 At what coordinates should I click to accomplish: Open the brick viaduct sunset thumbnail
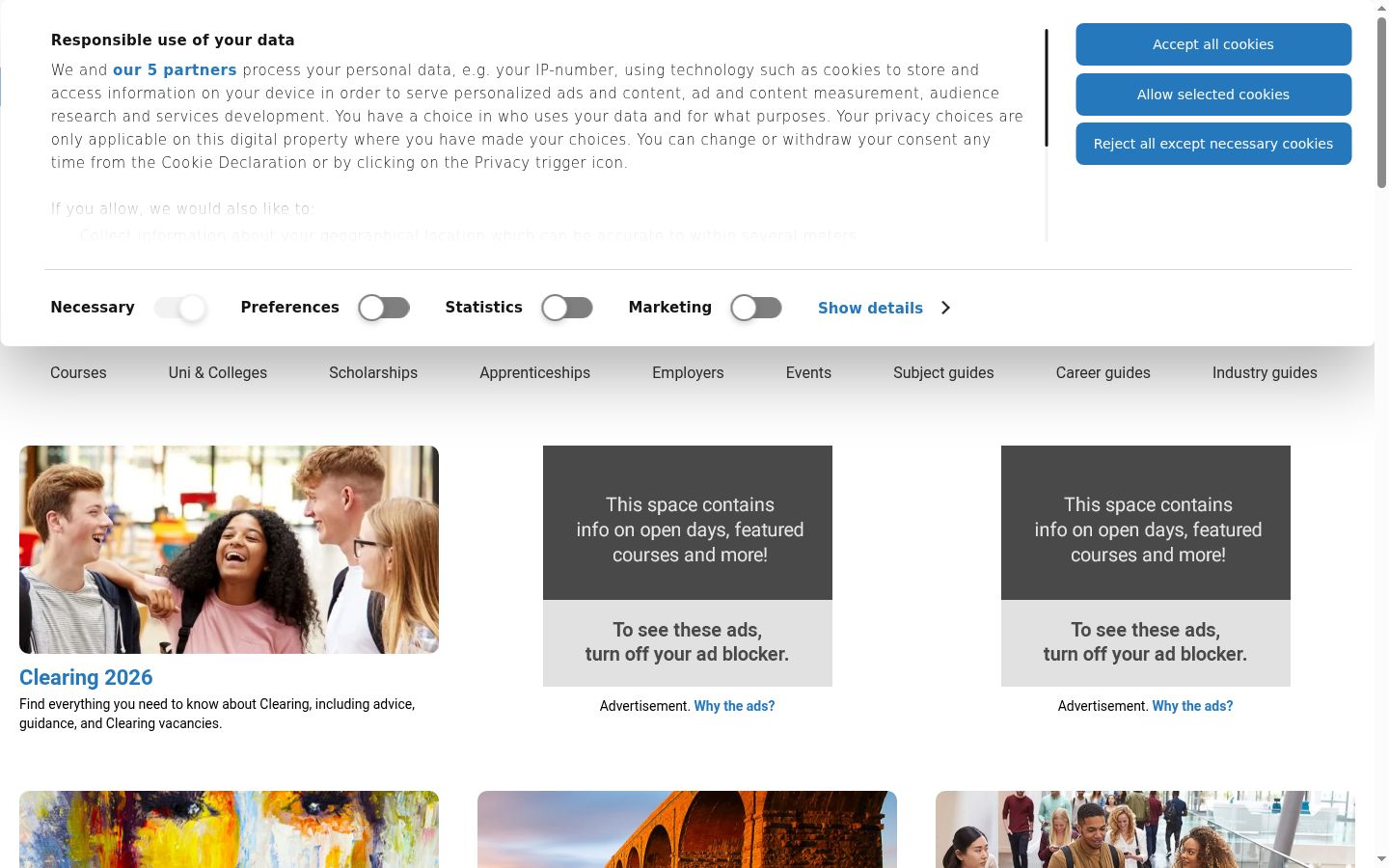click(687, 829)
